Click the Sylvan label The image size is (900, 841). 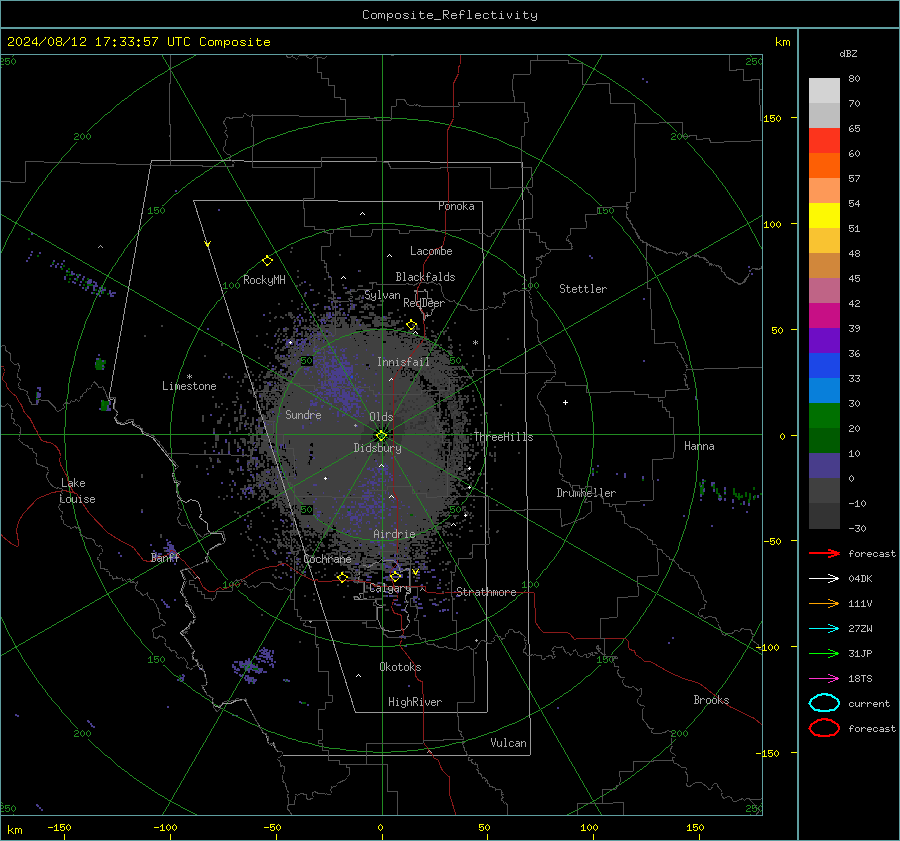tap(382, 295)
